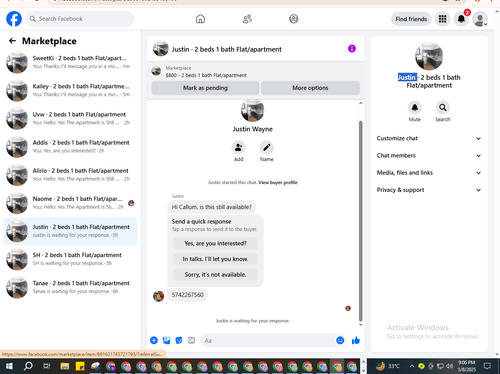The height and width of the screenshot is (374, 500).
Task: Click the Justin Wayne profile photo in chat
Action: [x=252, y=110]
